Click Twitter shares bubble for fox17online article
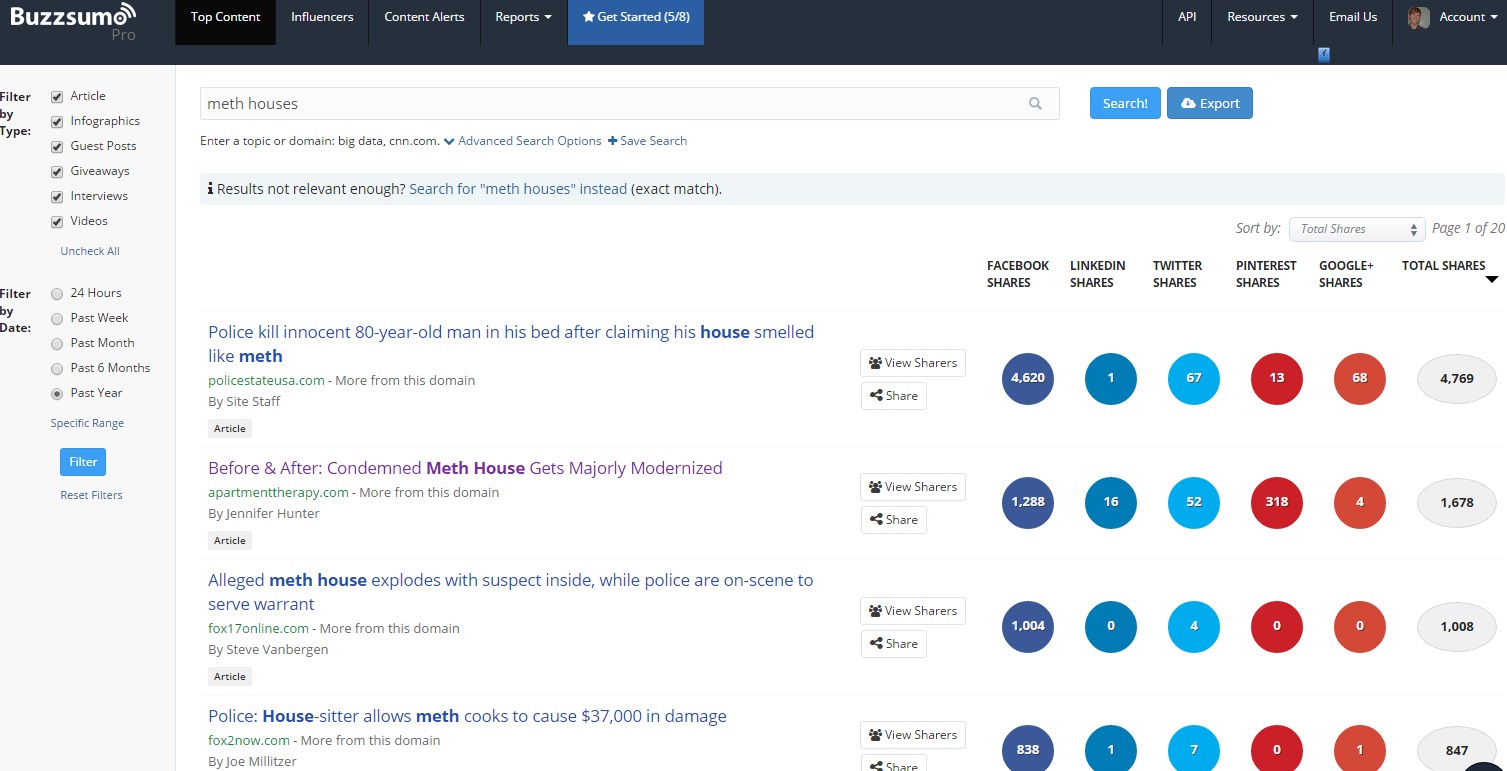The width and height of the screenshot is (1507, 771). 1194,627
